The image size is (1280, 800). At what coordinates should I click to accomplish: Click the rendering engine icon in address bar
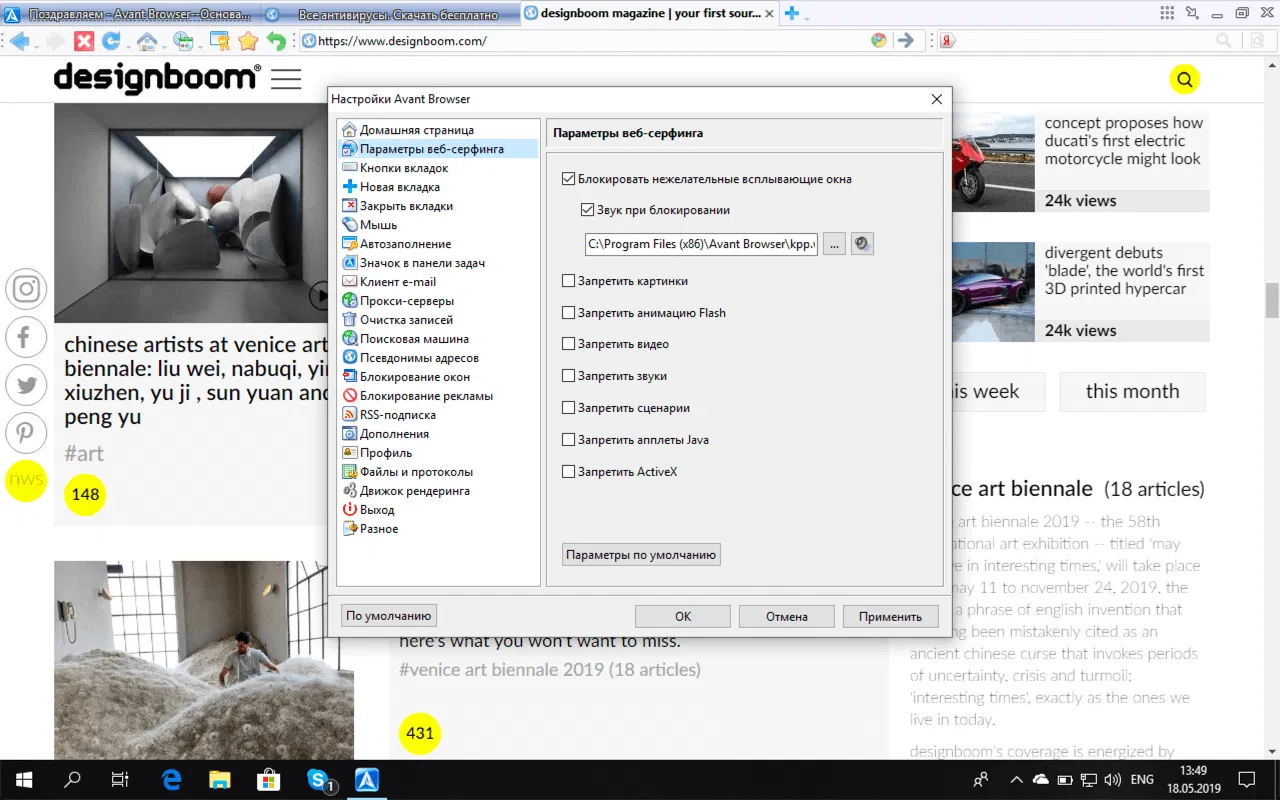pyautogui.click(x=879, y=41)
